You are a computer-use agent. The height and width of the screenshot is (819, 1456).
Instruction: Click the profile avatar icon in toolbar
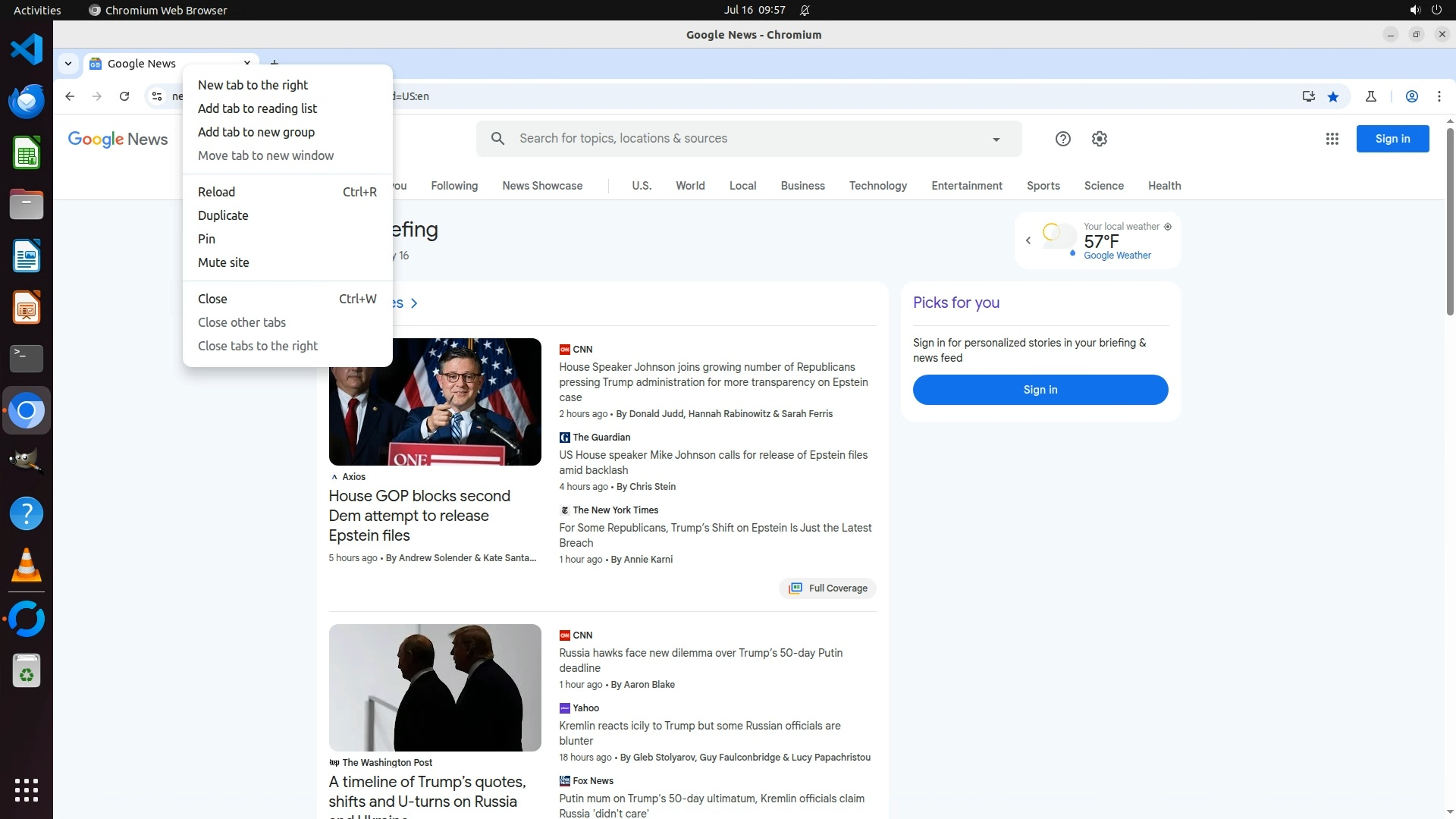point(1411,96)
